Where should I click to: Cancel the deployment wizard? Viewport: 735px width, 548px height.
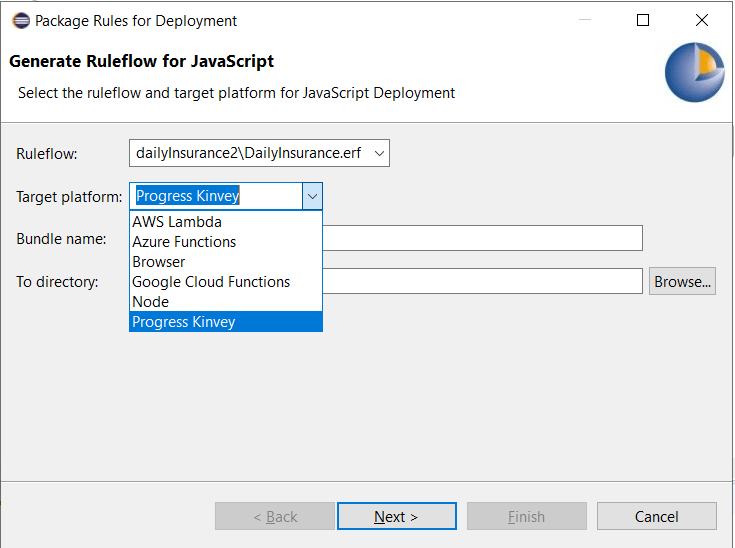click(656, 516)
